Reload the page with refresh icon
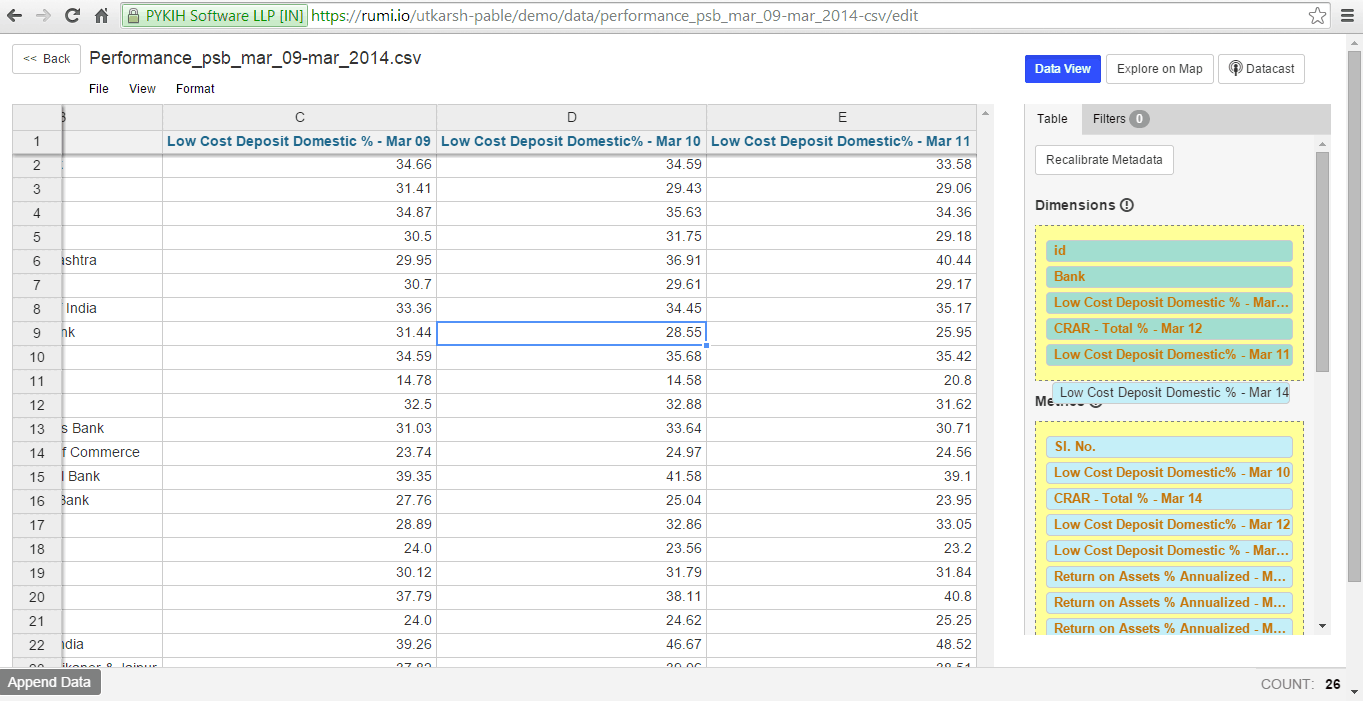Image resolution: width=1363 pixels, height=701 pixels. coord(72,16)
